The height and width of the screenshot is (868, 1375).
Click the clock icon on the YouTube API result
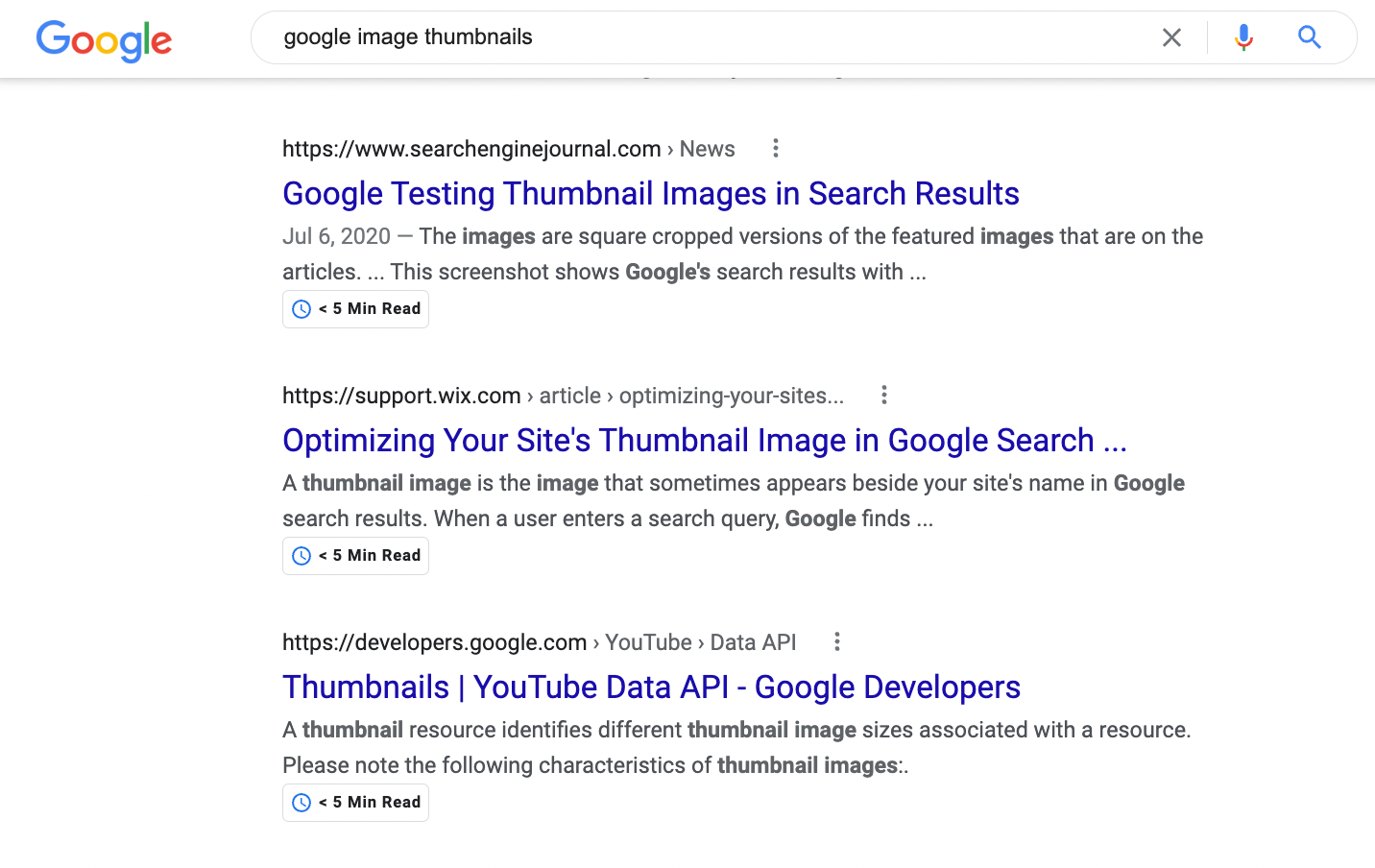301,802
